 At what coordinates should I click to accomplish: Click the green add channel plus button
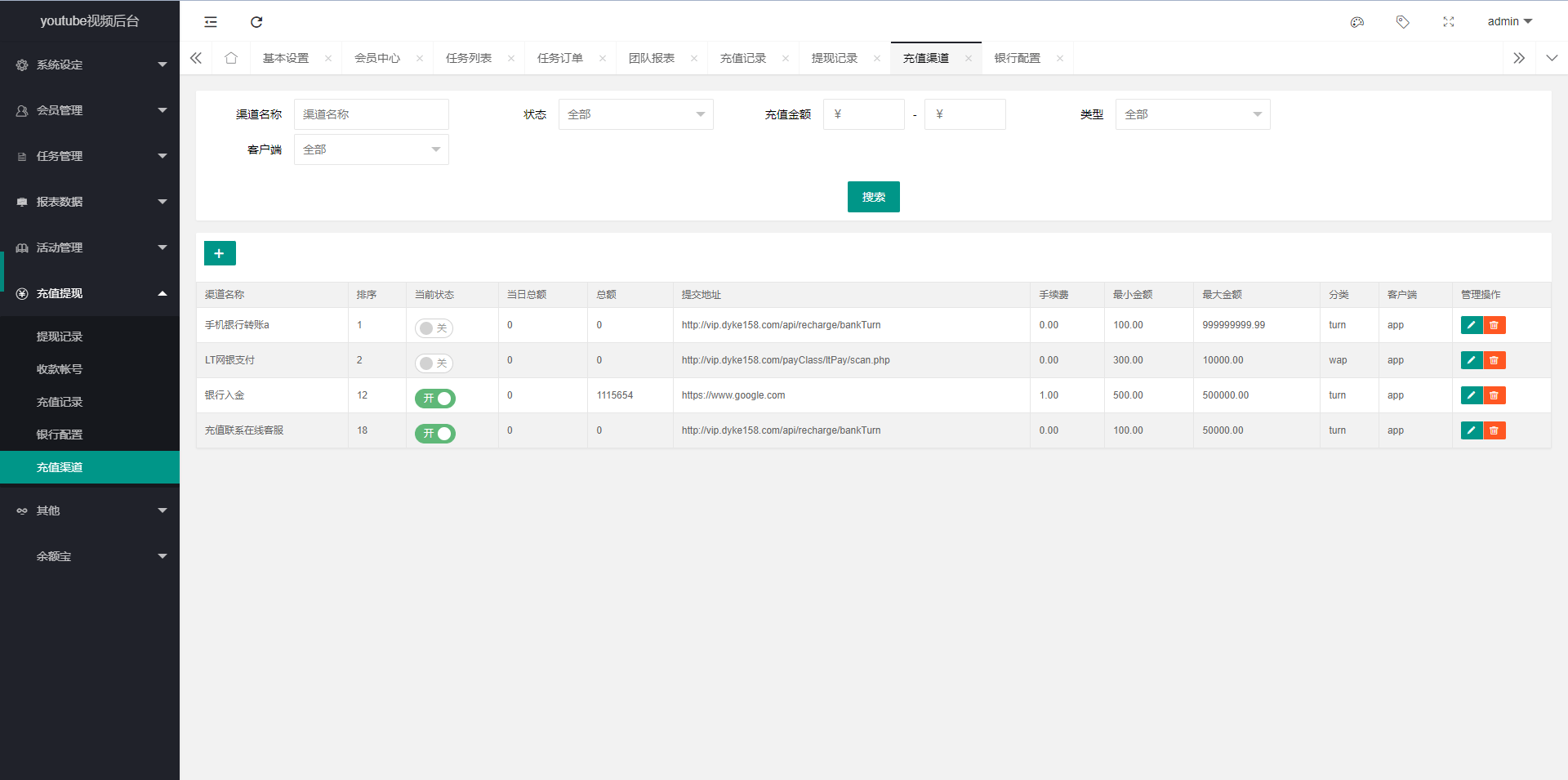pos(220,253)
